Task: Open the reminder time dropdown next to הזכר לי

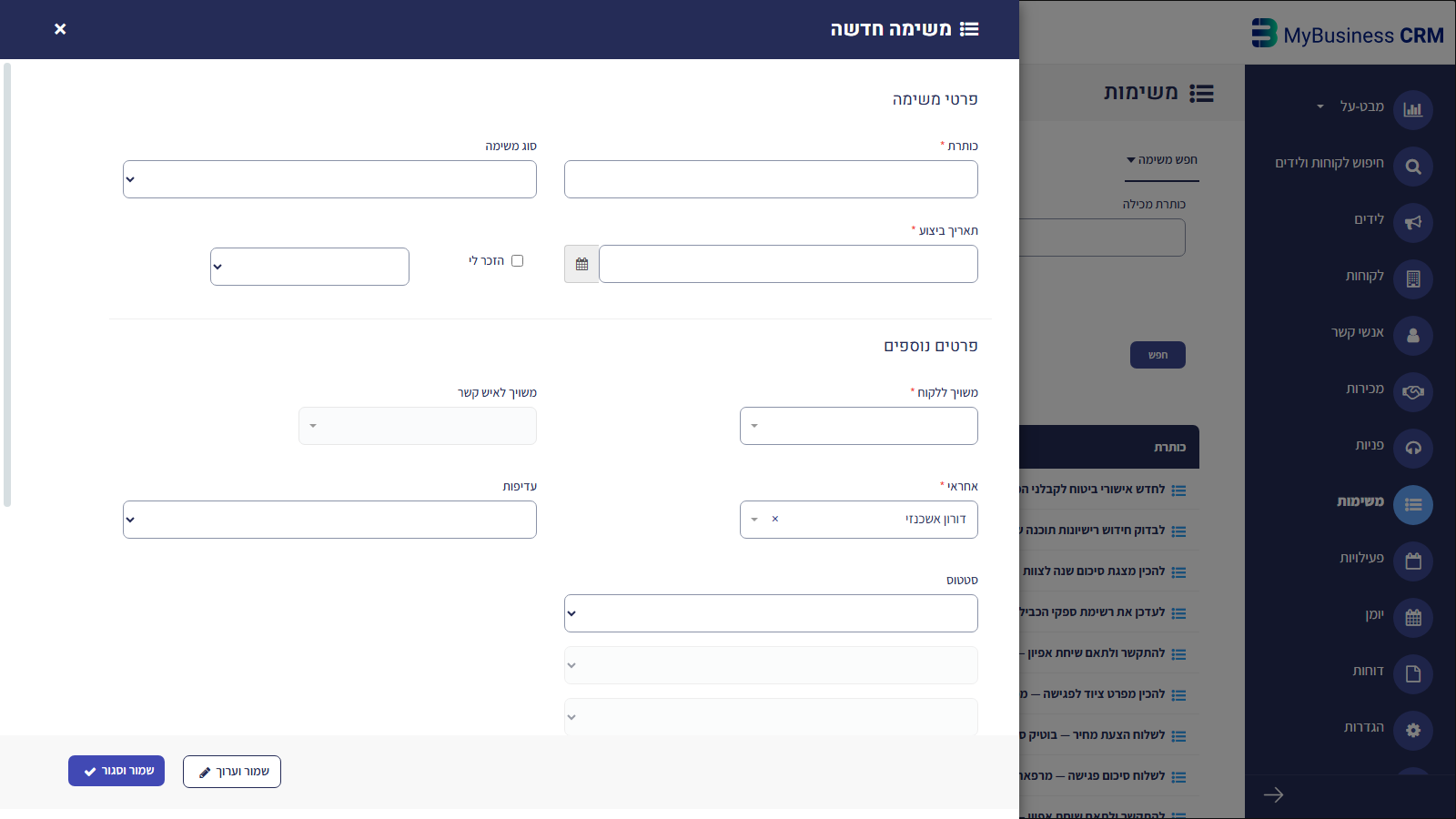Action: coord(309,267)
